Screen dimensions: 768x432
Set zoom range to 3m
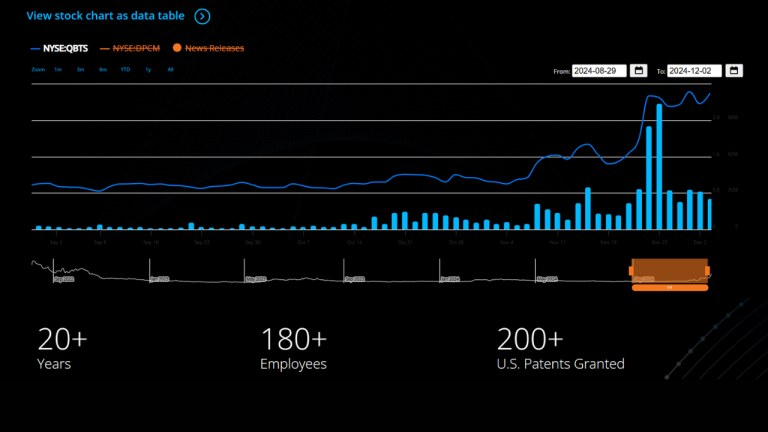(80, 70)
